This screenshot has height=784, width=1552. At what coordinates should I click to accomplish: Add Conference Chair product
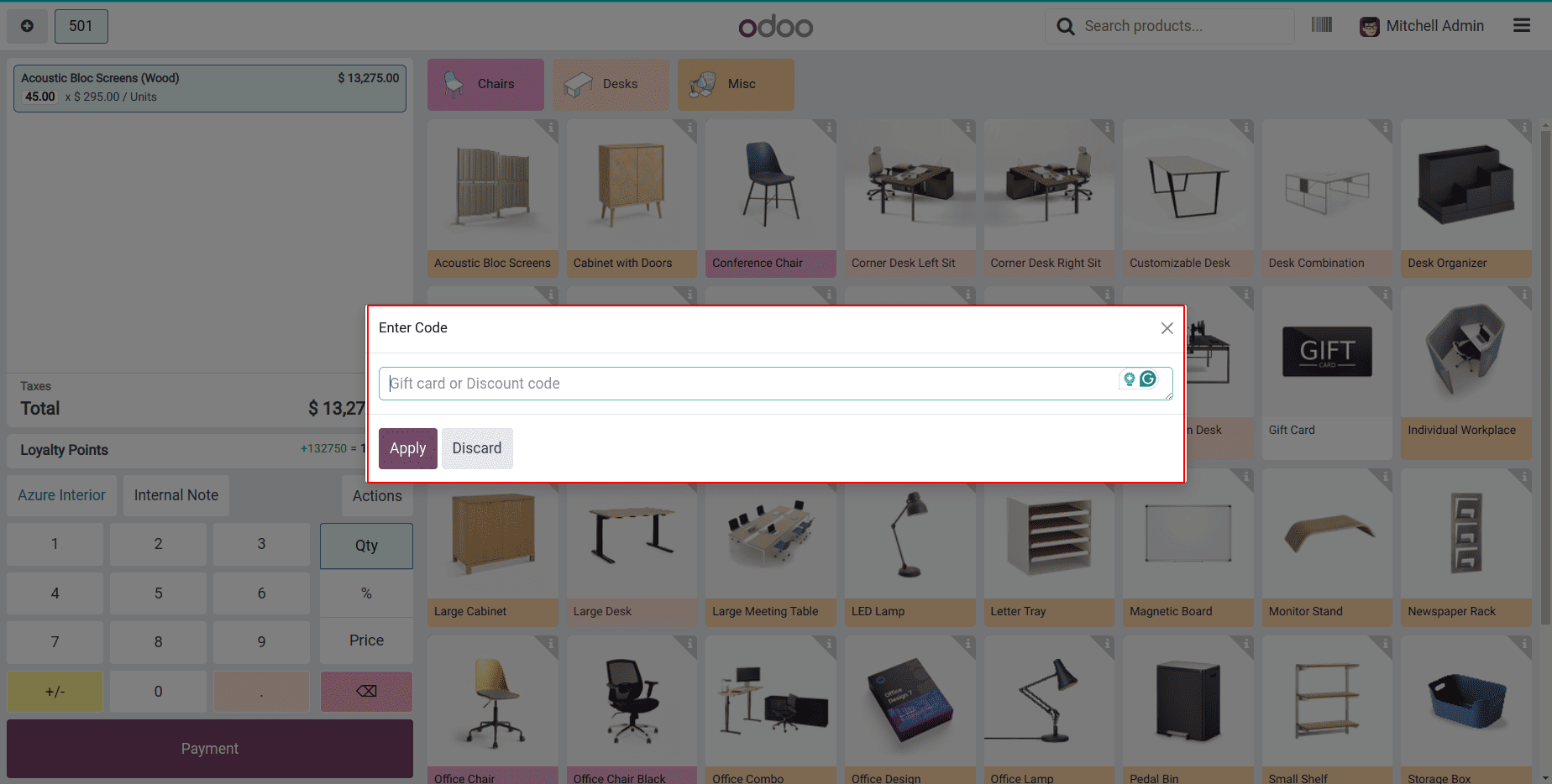click(x=771, y=198)
